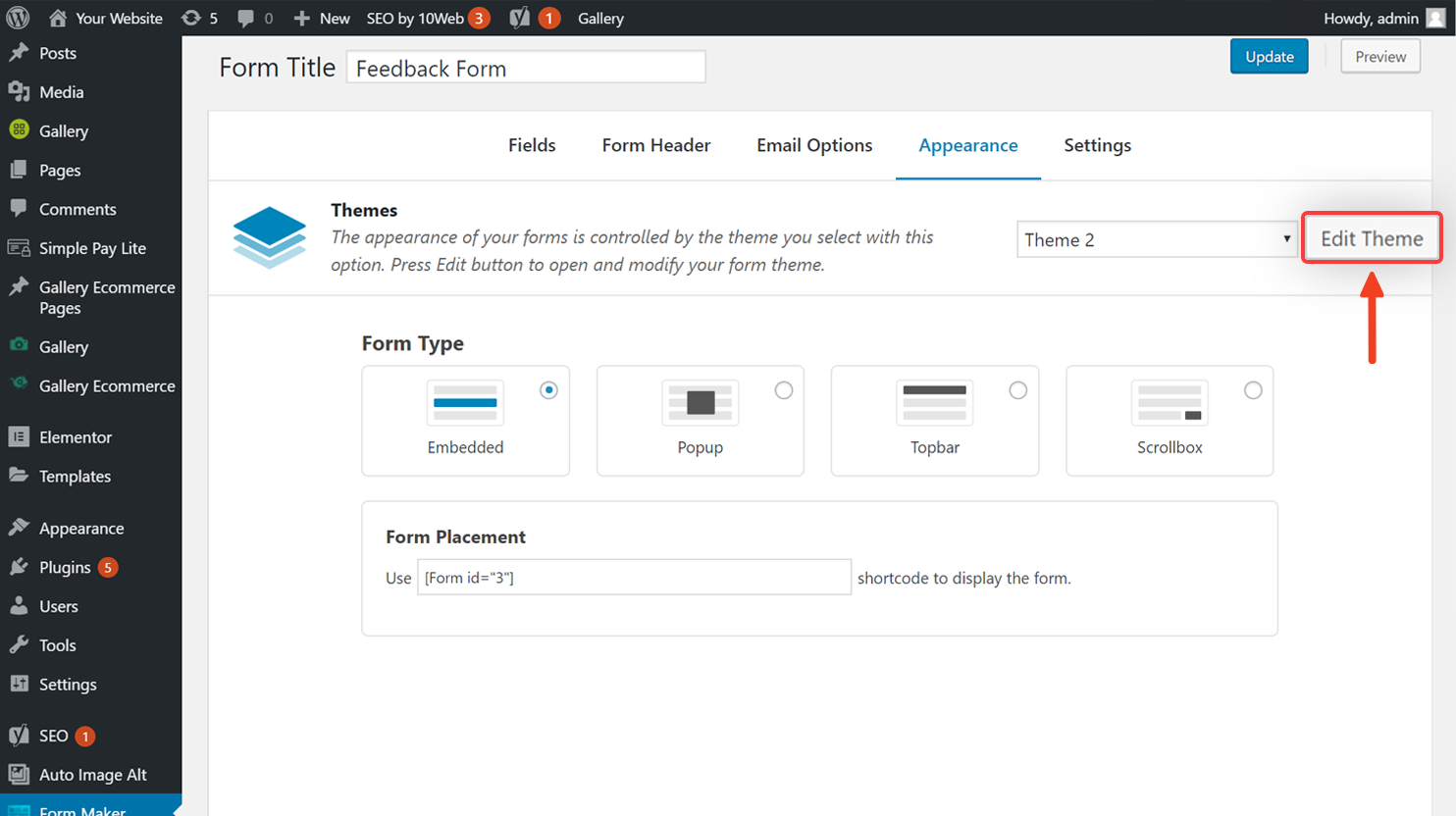Click the Simple Pay Lite icon

pyautogui.click(x=19, y=247)
